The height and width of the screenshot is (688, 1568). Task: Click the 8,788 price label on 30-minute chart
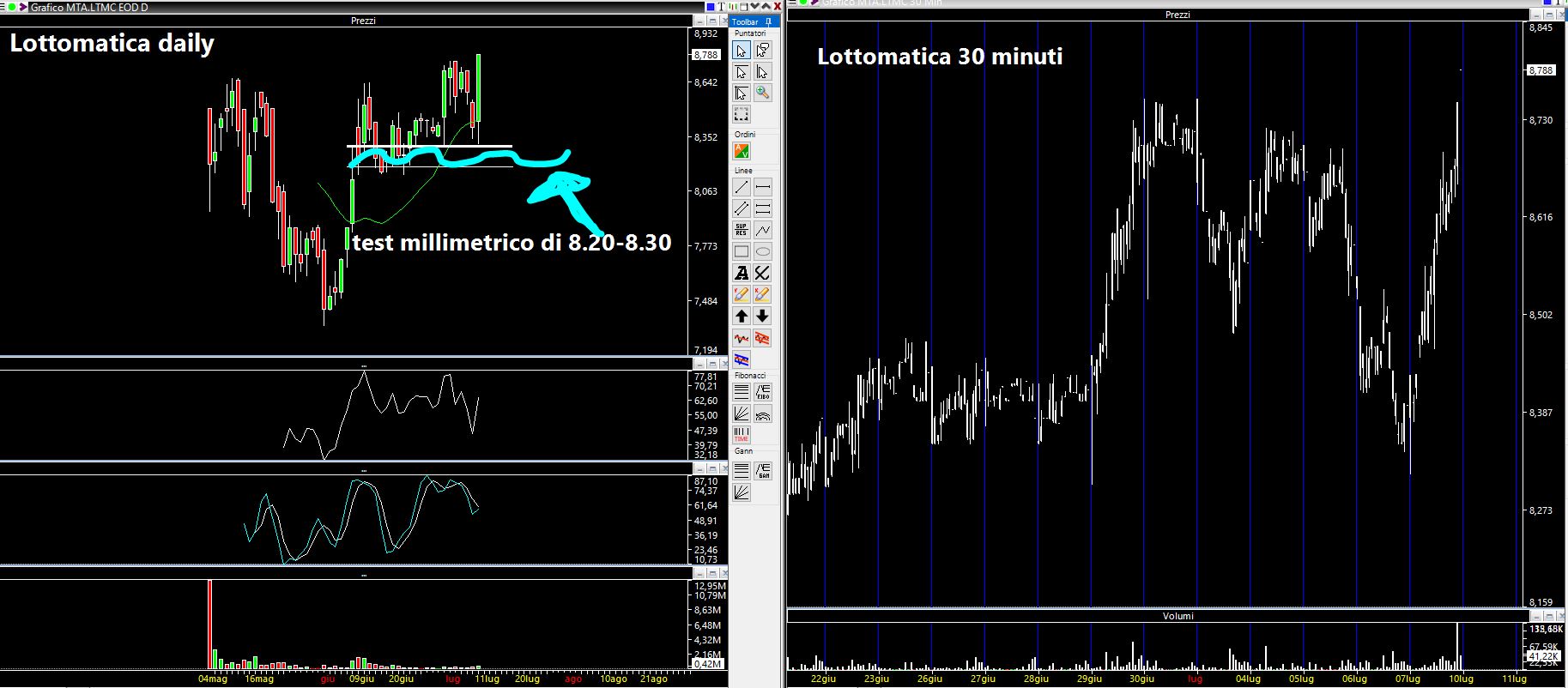[x=1541, y=70]
